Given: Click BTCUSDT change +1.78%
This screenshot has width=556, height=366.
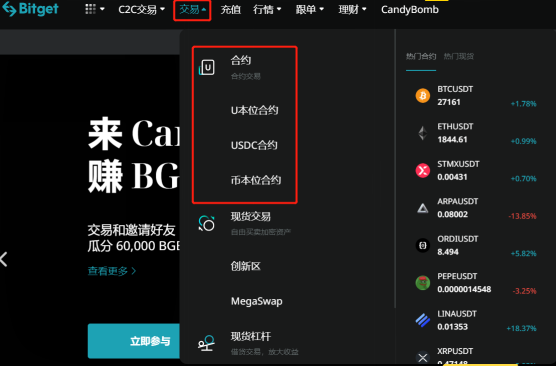Looking at the screenshot, I should [x=523, y=104].
